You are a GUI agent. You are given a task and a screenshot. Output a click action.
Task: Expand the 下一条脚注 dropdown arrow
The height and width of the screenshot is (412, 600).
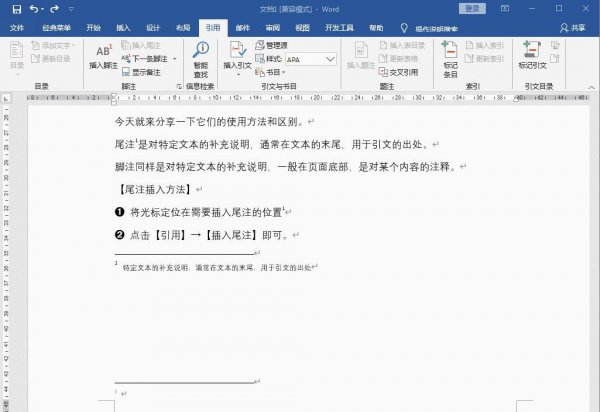click(x=174, y=59)
